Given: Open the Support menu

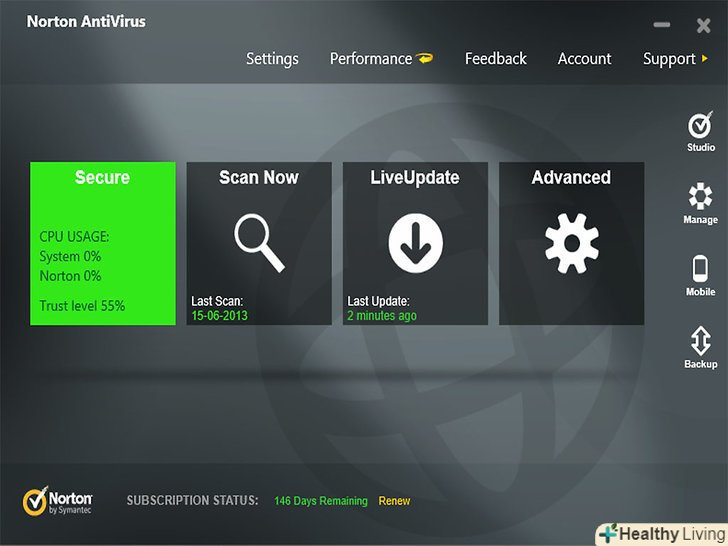Looking at the screenshot, I should pos(669,59).
